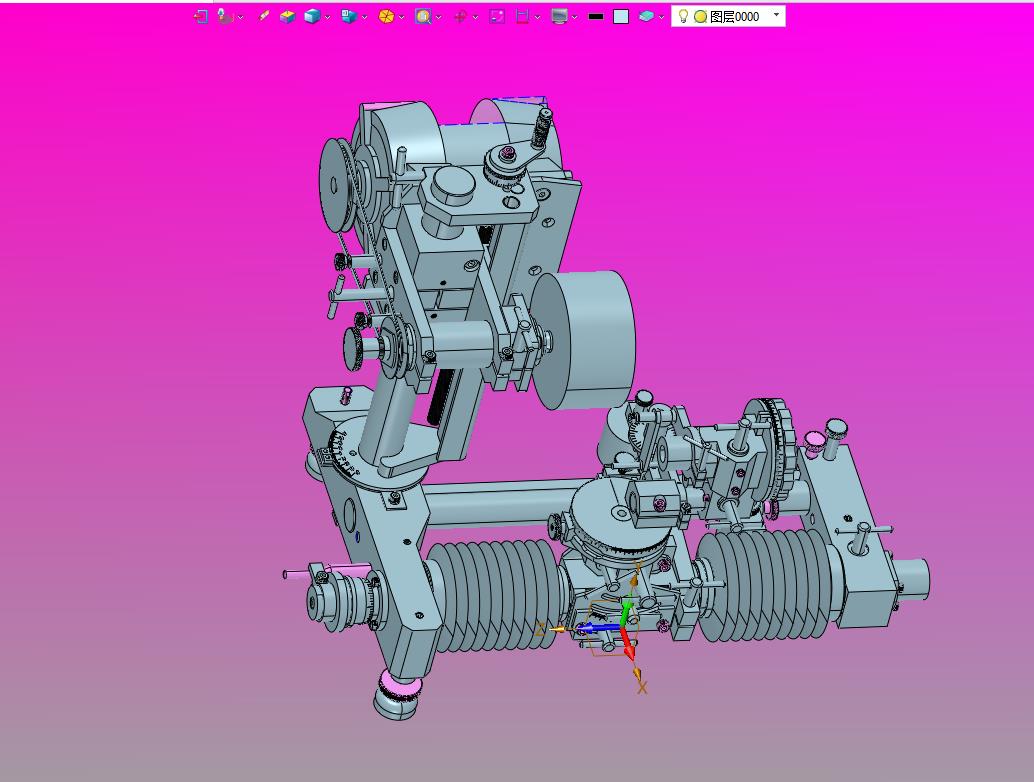Click the orange circular view icon
The width and height of the screenshot is (1034, 782).
(x=386, y=16)
